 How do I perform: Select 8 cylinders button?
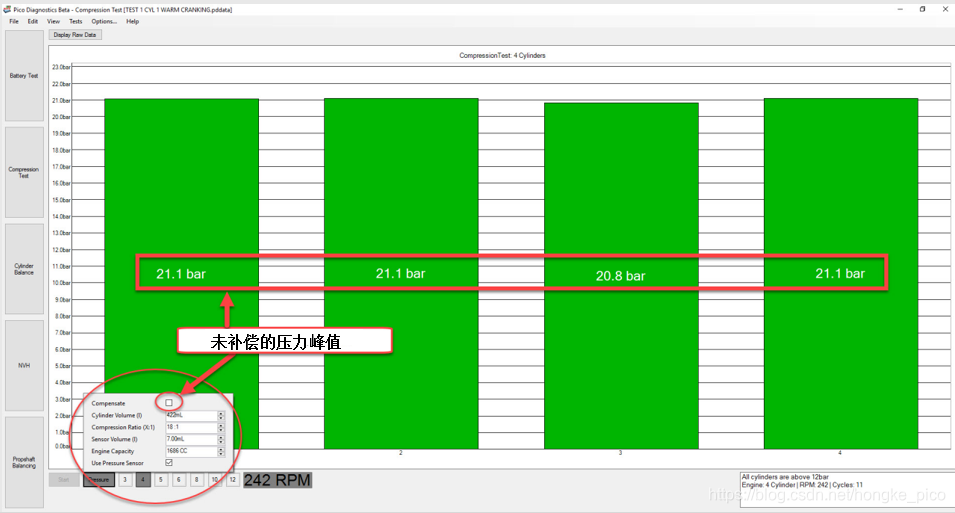196,479
